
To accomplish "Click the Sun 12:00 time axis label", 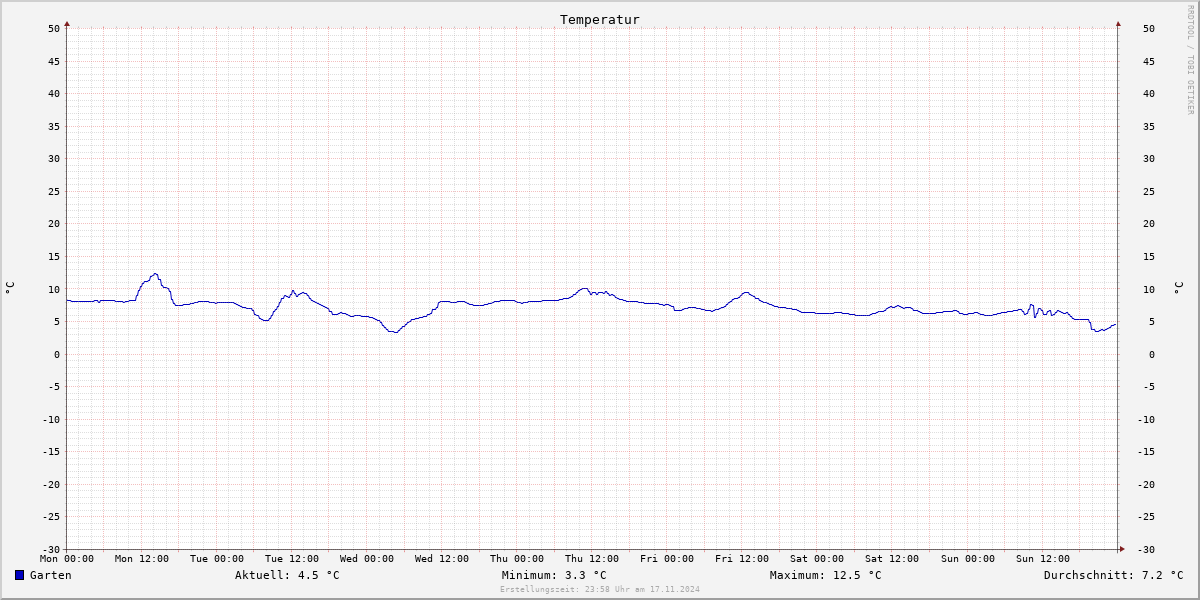I will click(1042, 559).
